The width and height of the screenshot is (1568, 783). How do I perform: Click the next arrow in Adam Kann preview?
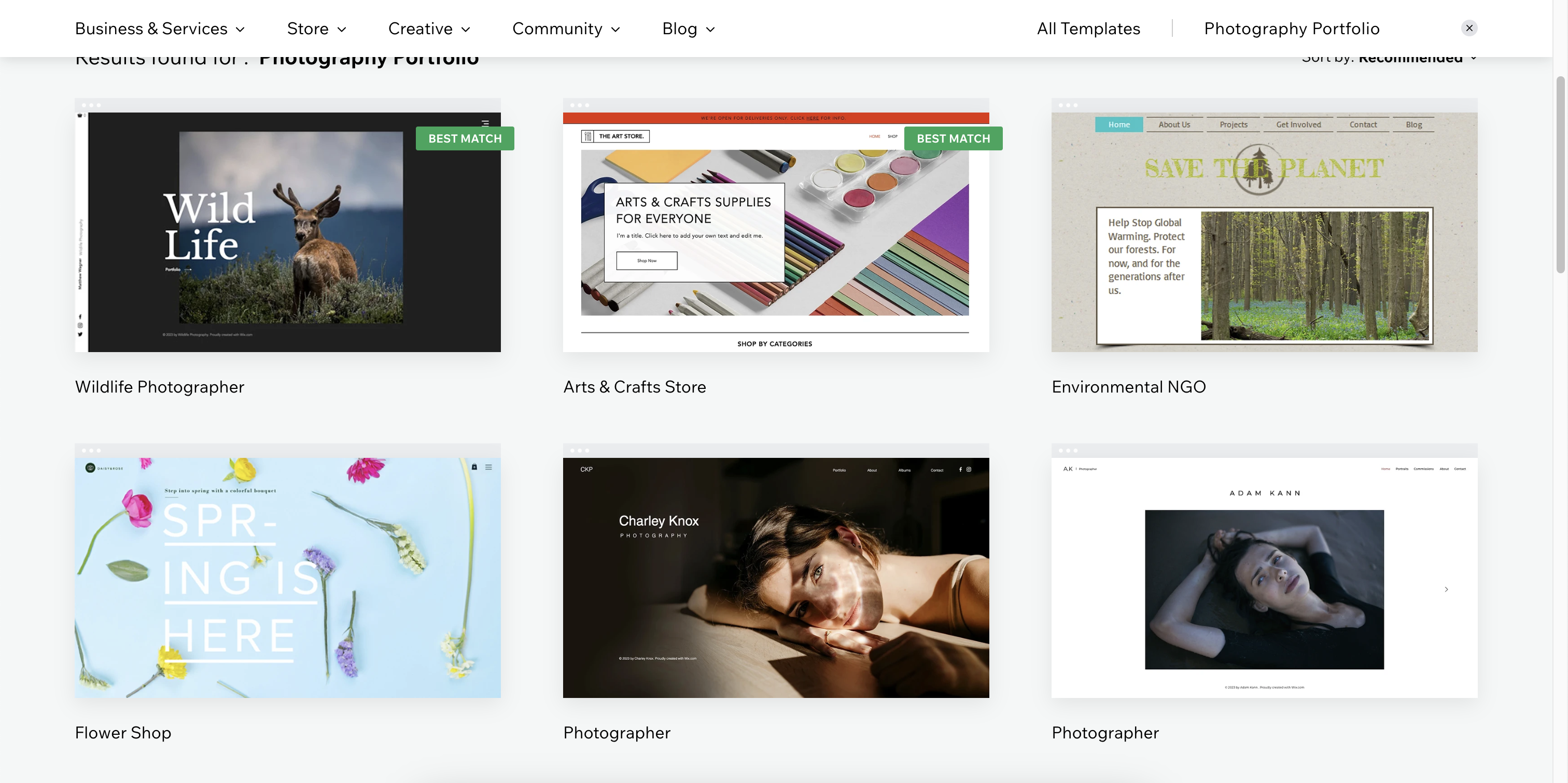pos(1446,590)
